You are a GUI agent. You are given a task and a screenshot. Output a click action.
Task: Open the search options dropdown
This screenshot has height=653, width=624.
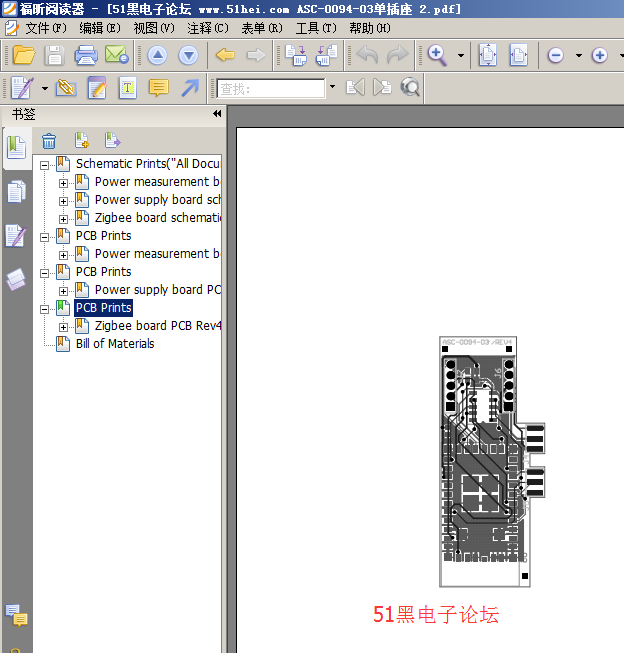tap(332, 87)
